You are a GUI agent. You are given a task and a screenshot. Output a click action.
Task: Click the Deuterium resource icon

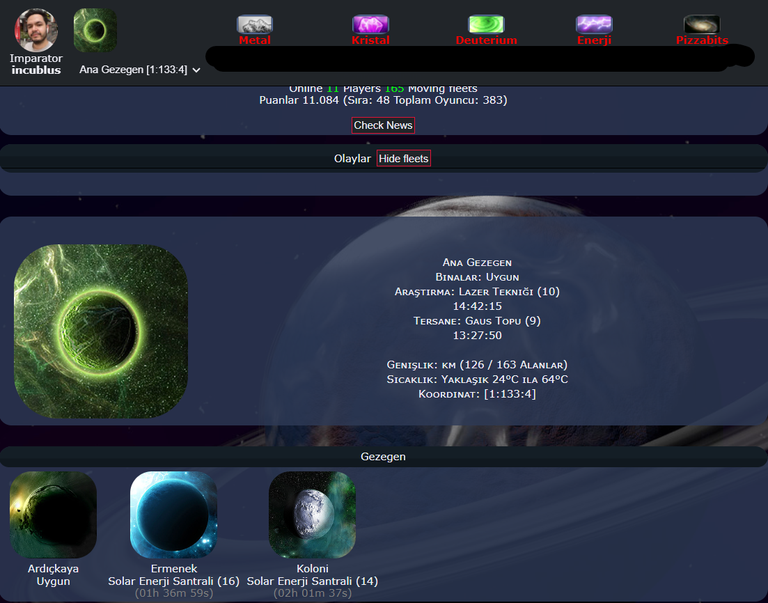486,24
